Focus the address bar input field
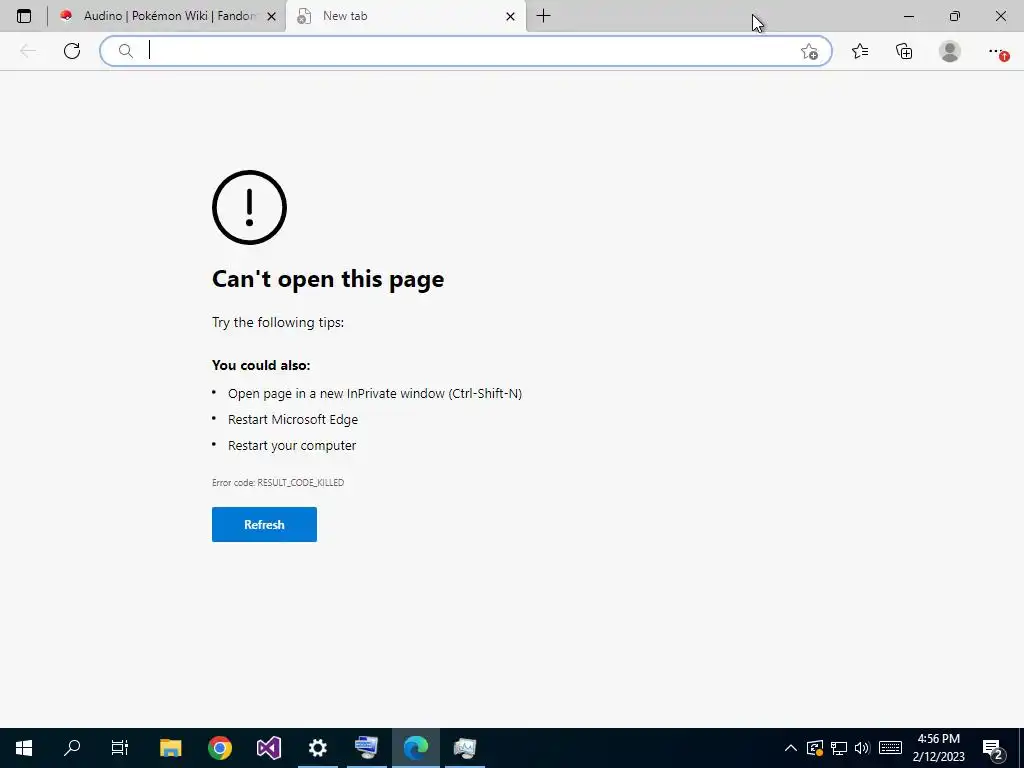Screen dimensions: 1024x768 click(465, 51)
